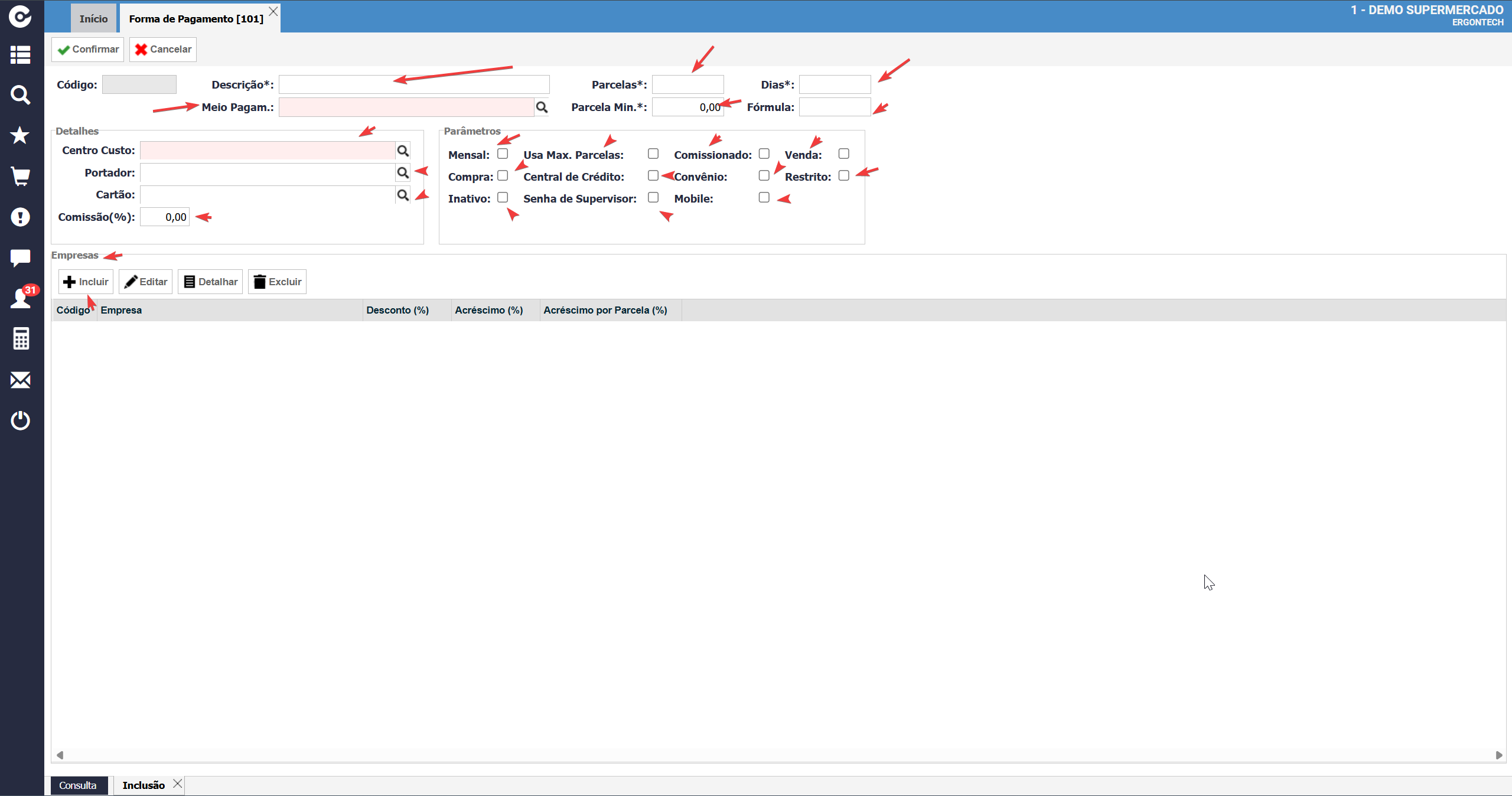
Task: Switch to the Consulta bottom tab
Action: point(78,785)
